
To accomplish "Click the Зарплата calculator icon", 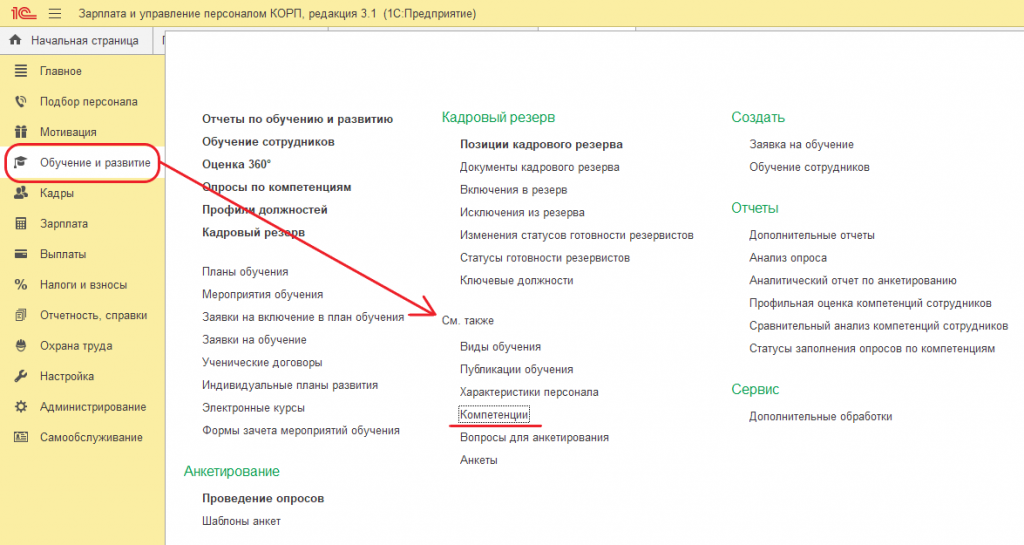I will [21, 223].
